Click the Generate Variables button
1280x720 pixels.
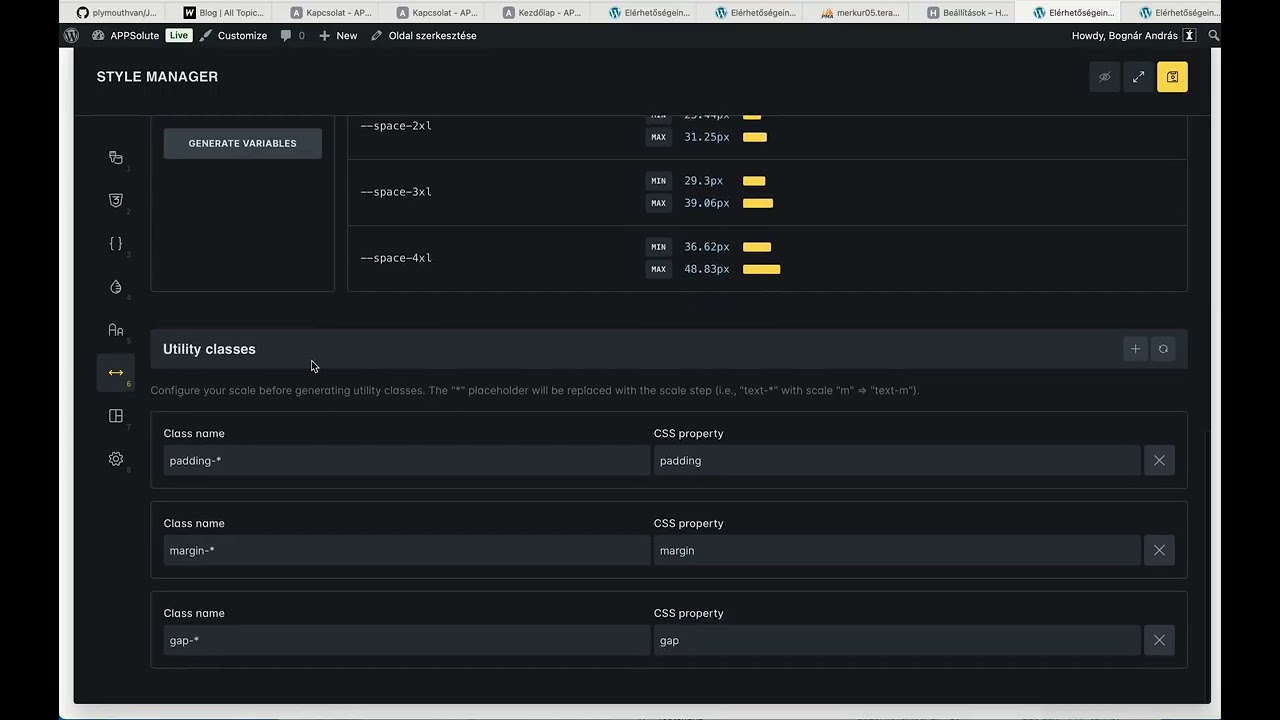pyautogui.click(x=243, y=143)
